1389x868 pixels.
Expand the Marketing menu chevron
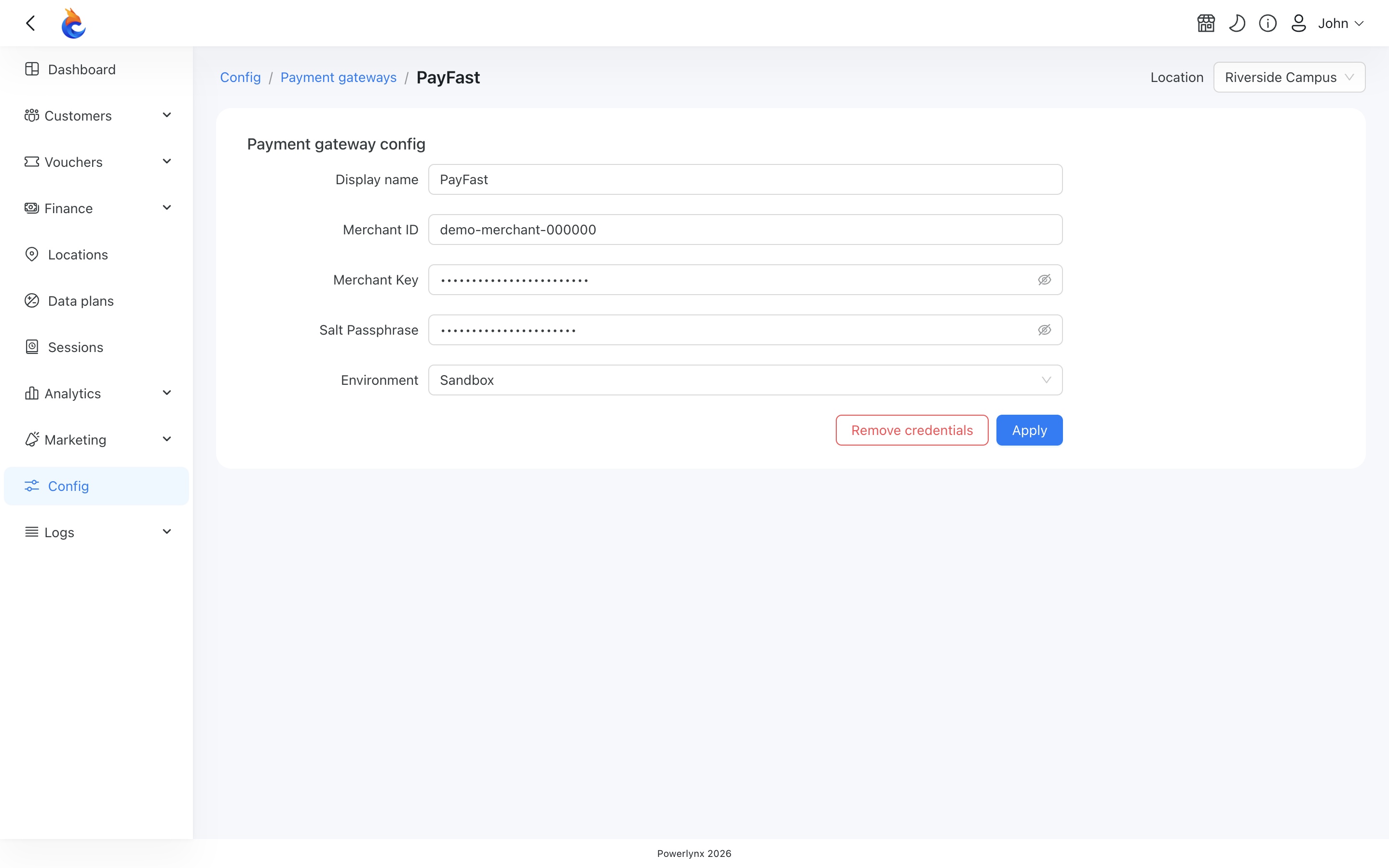pos(167,439)
